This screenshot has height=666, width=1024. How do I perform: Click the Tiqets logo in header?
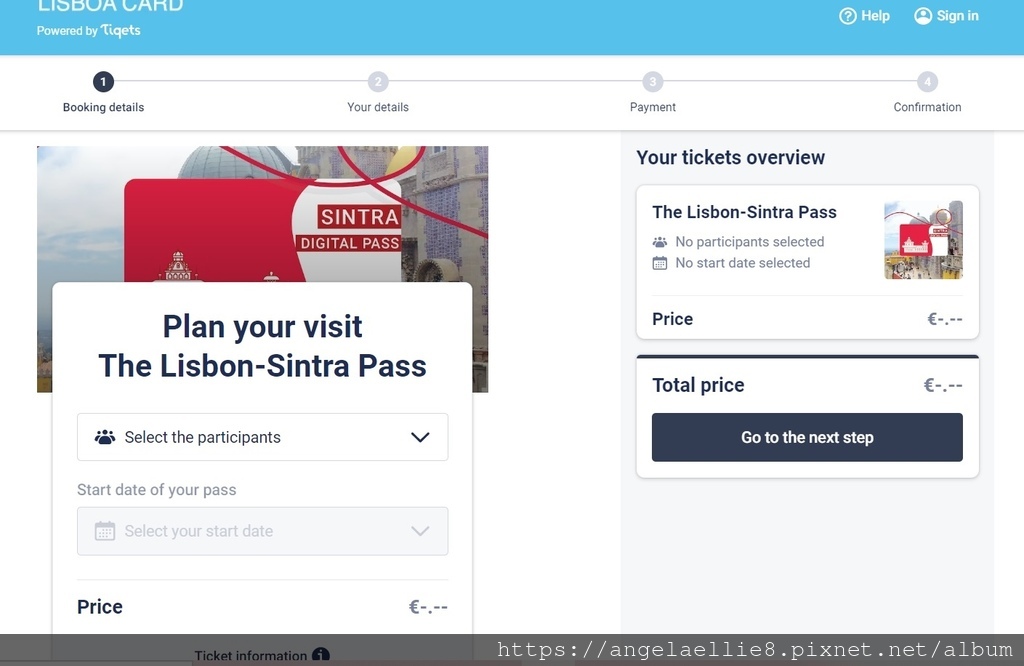[x=121, y=30]
